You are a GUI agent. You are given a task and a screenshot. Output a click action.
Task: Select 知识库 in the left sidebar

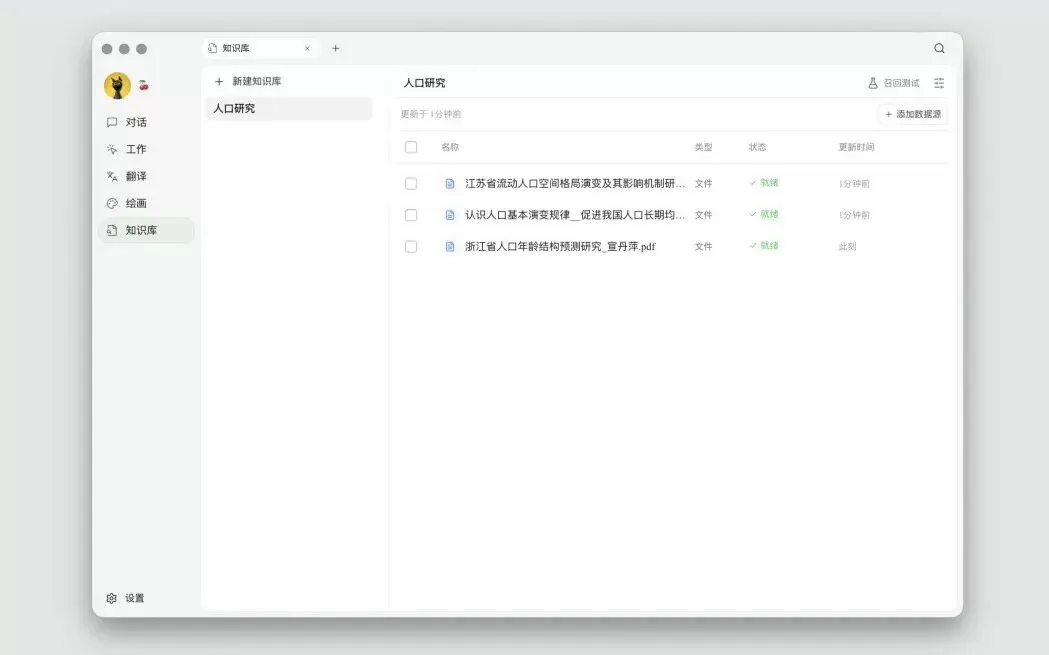tap(146, 230)
